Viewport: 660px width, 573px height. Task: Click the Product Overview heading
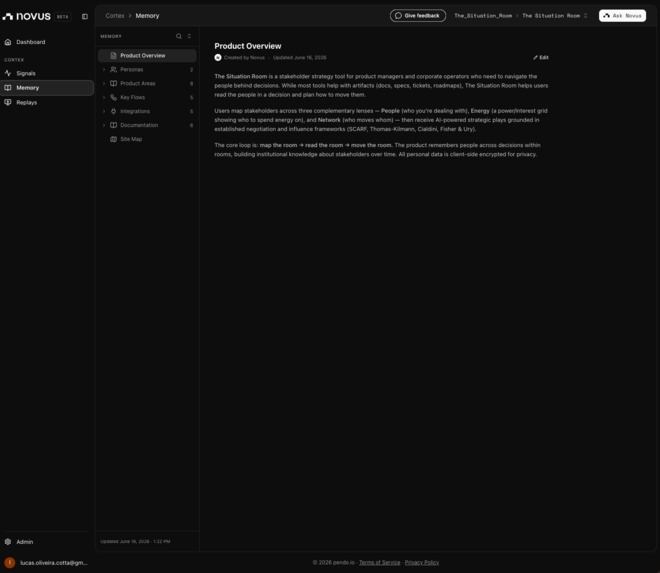pyautogui.click(x=248, y=46)
